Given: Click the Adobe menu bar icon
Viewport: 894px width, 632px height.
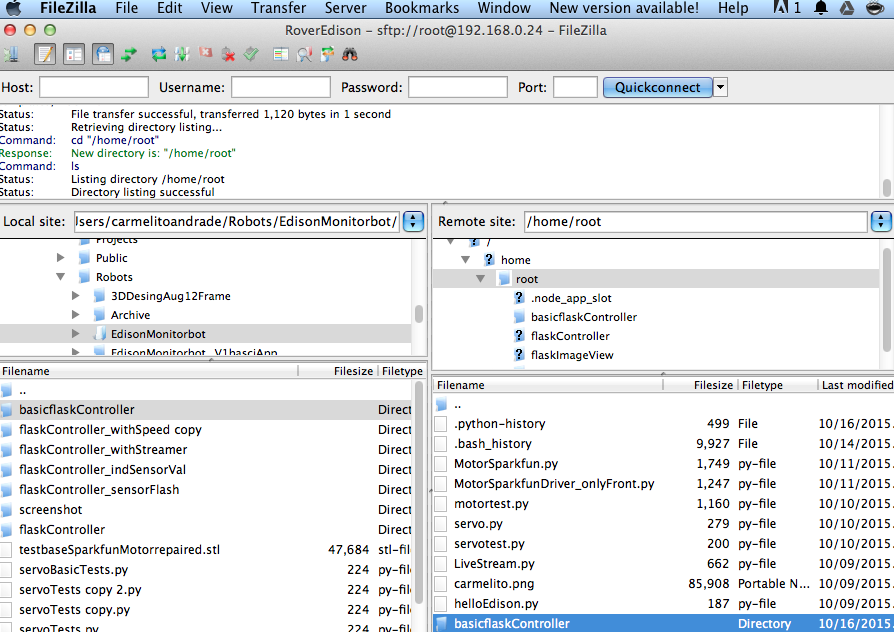Looking at the screenshot, I should click(786, 8).
